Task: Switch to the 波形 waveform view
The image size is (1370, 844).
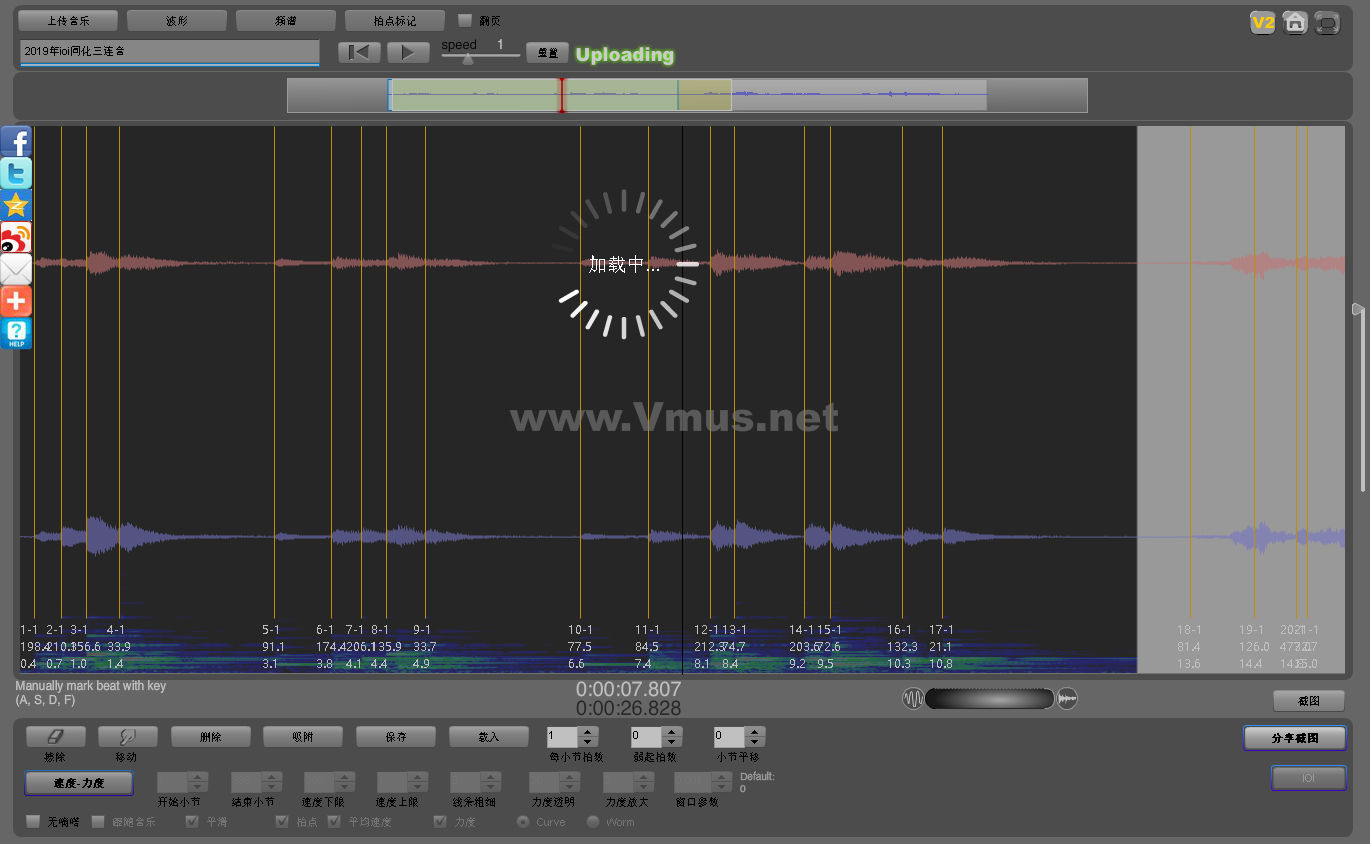Action: click(177, 21)
